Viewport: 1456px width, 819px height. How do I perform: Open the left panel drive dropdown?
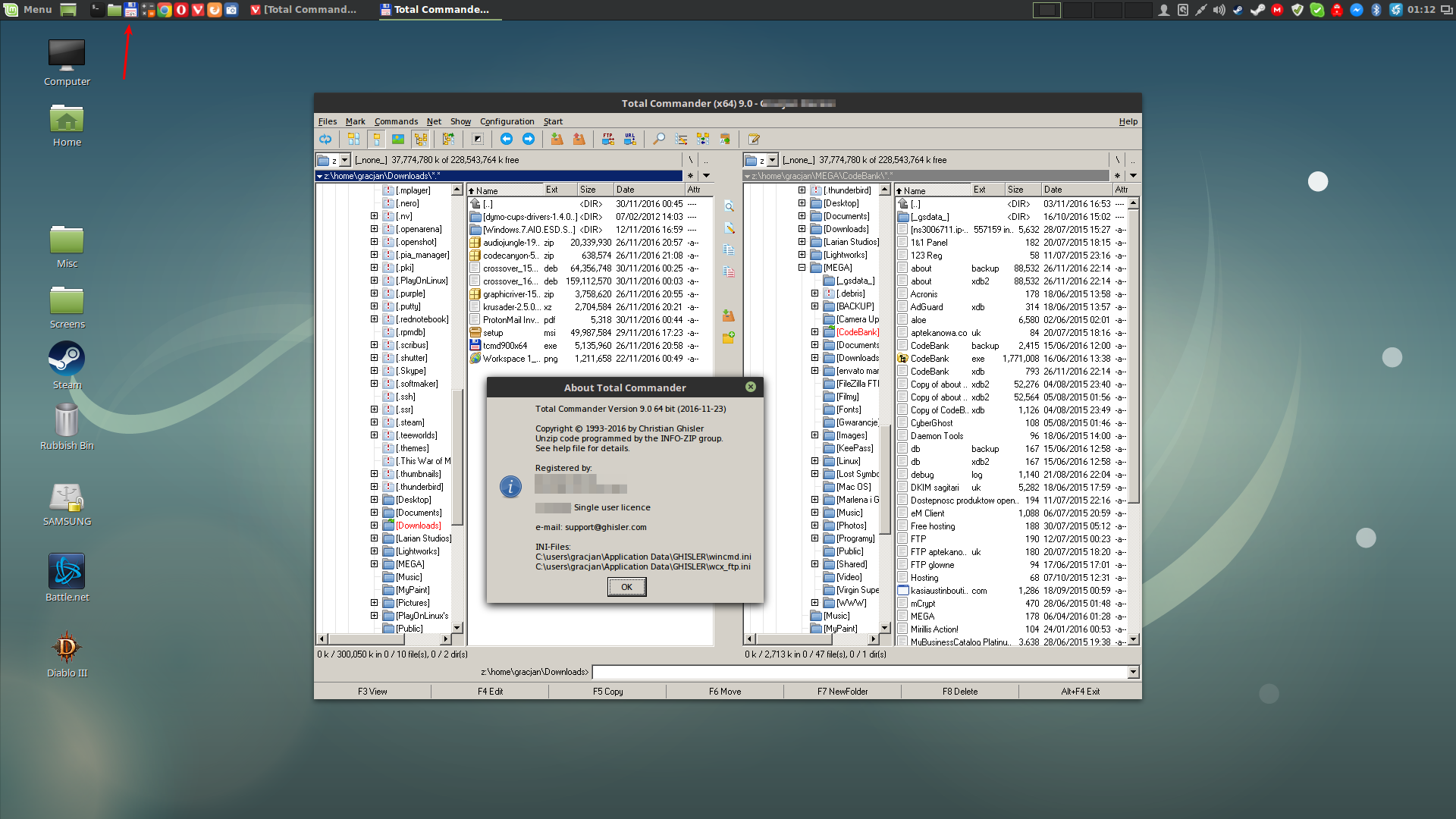(345, 160)
